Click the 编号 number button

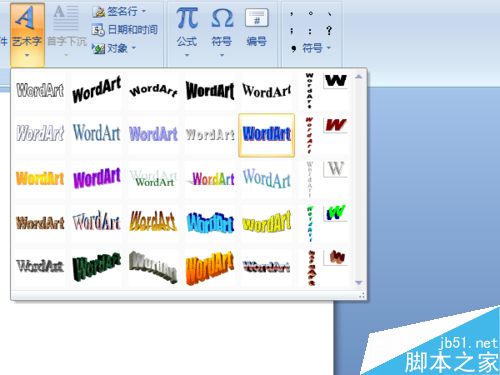coord(257,28)
